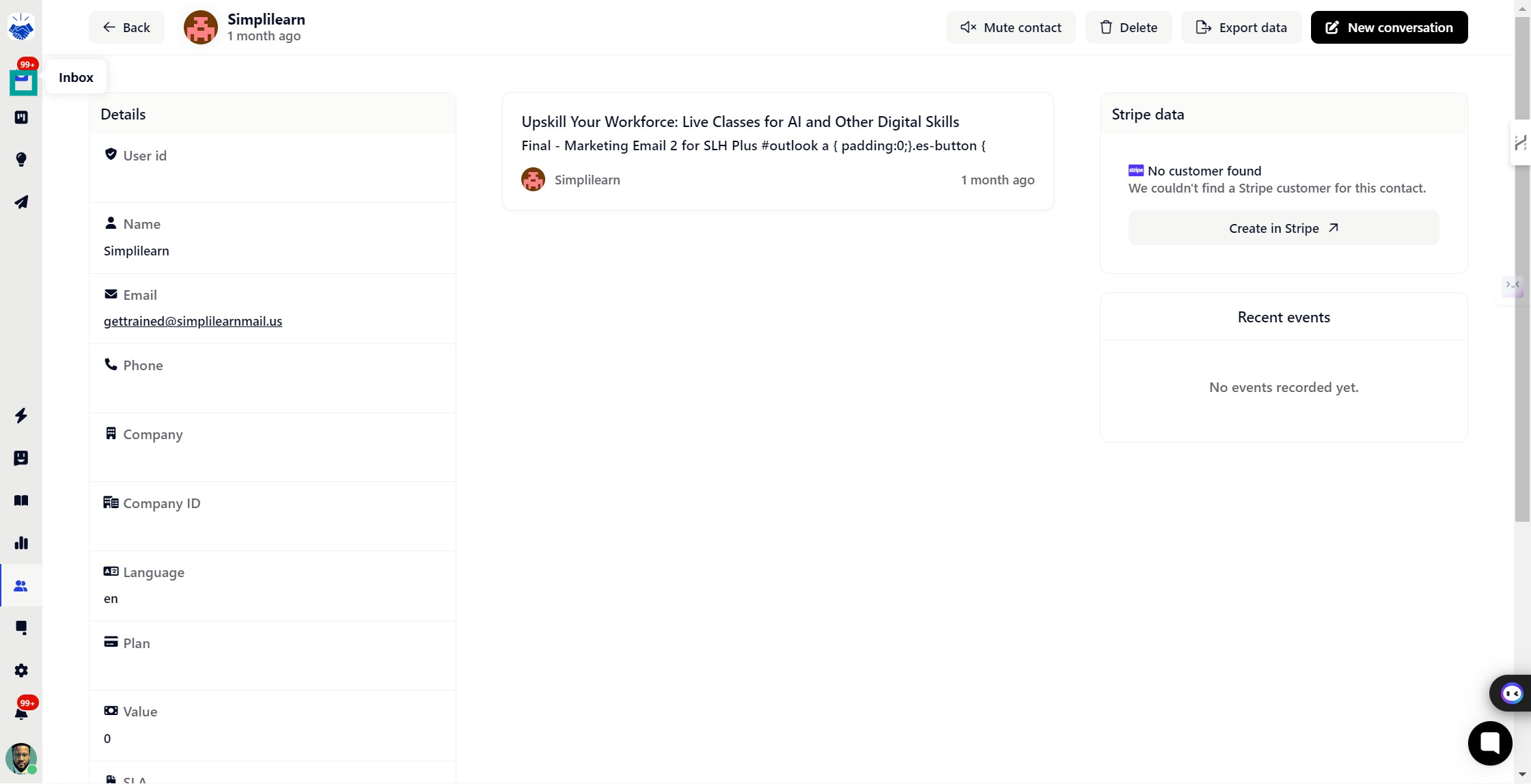The height and width of the screenshot is (784, 1531).
Task: Click the Recent events heading
Action: (x=1284, y=317)
